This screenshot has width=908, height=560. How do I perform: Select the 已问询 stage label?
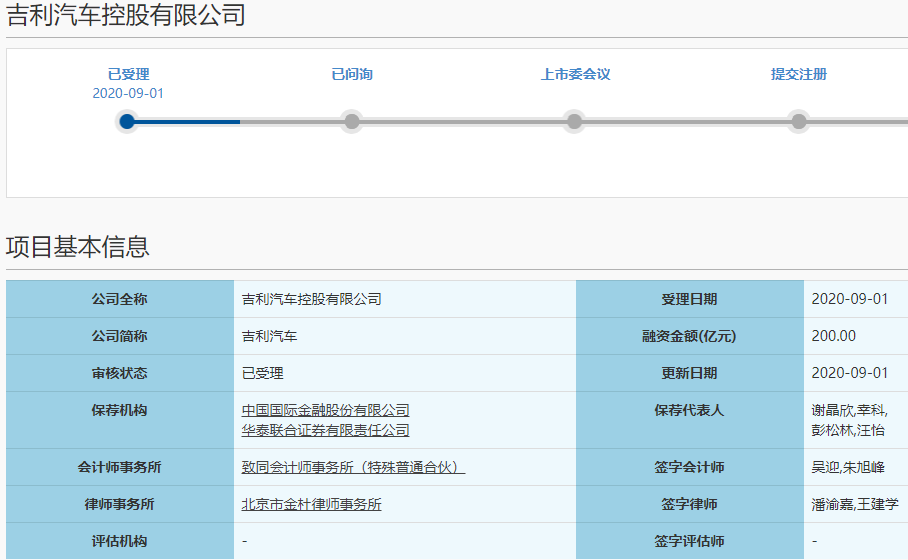pyautogui.click(x=352, y=74)
